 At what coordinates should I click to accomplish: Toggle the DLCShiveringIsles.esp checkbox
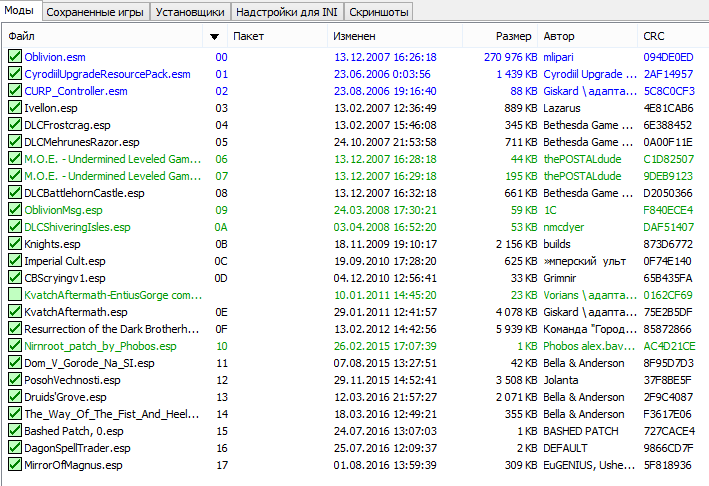pyautogui.click(x=15, y=226)
